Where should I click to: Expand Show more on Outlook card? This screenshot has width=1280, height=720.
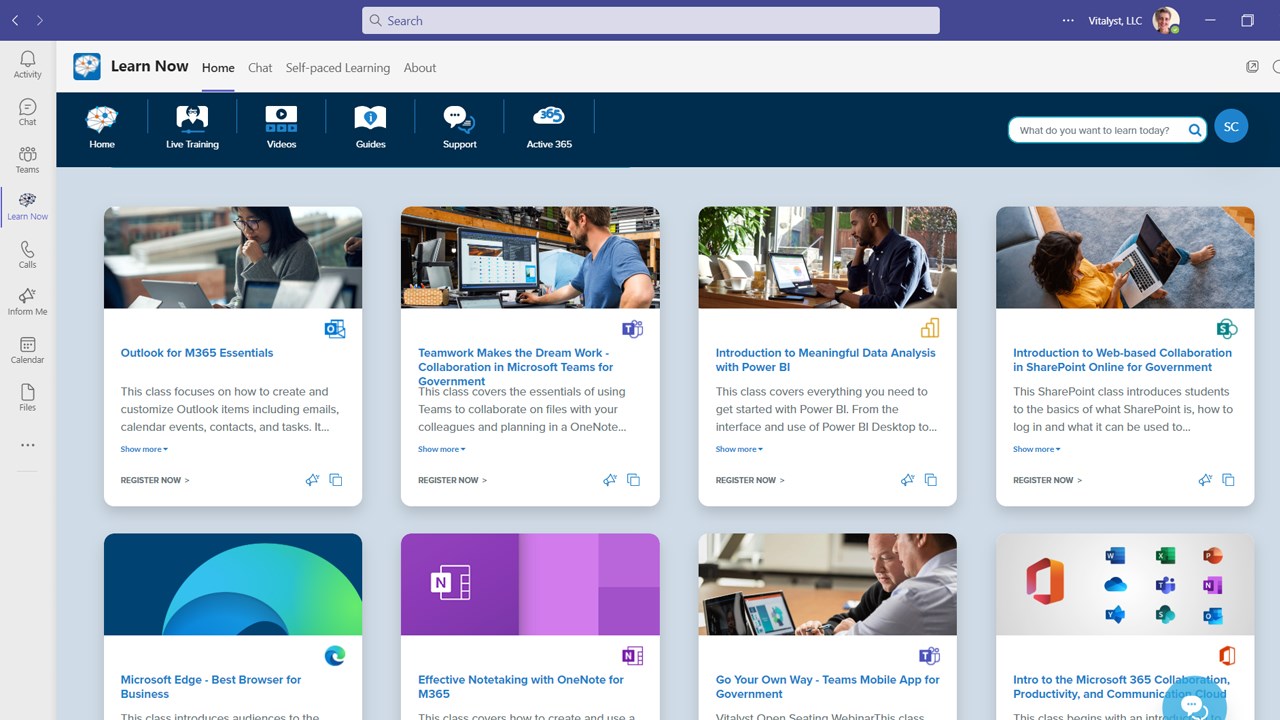(x=144, y=449)
